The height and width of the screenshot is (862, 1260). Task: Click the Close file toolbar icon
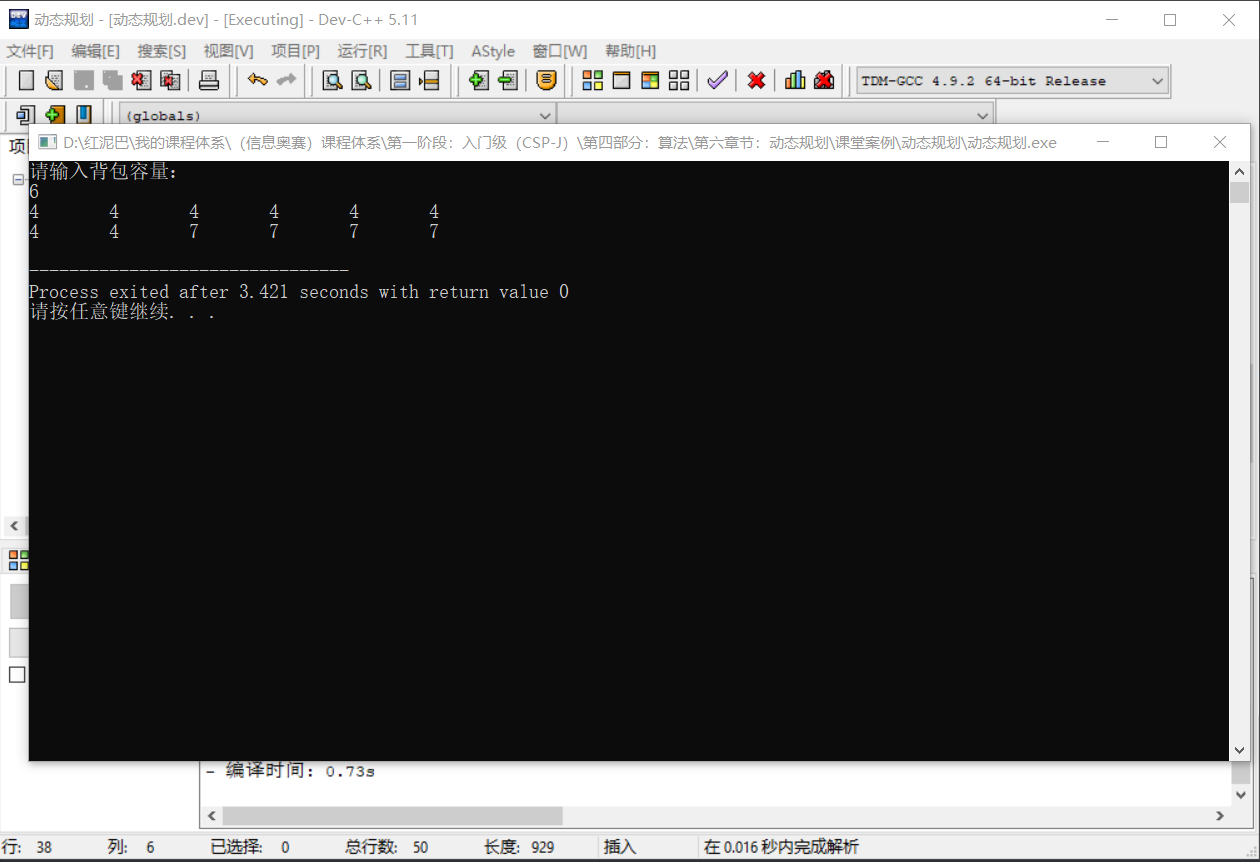click(x=141, y=81)
